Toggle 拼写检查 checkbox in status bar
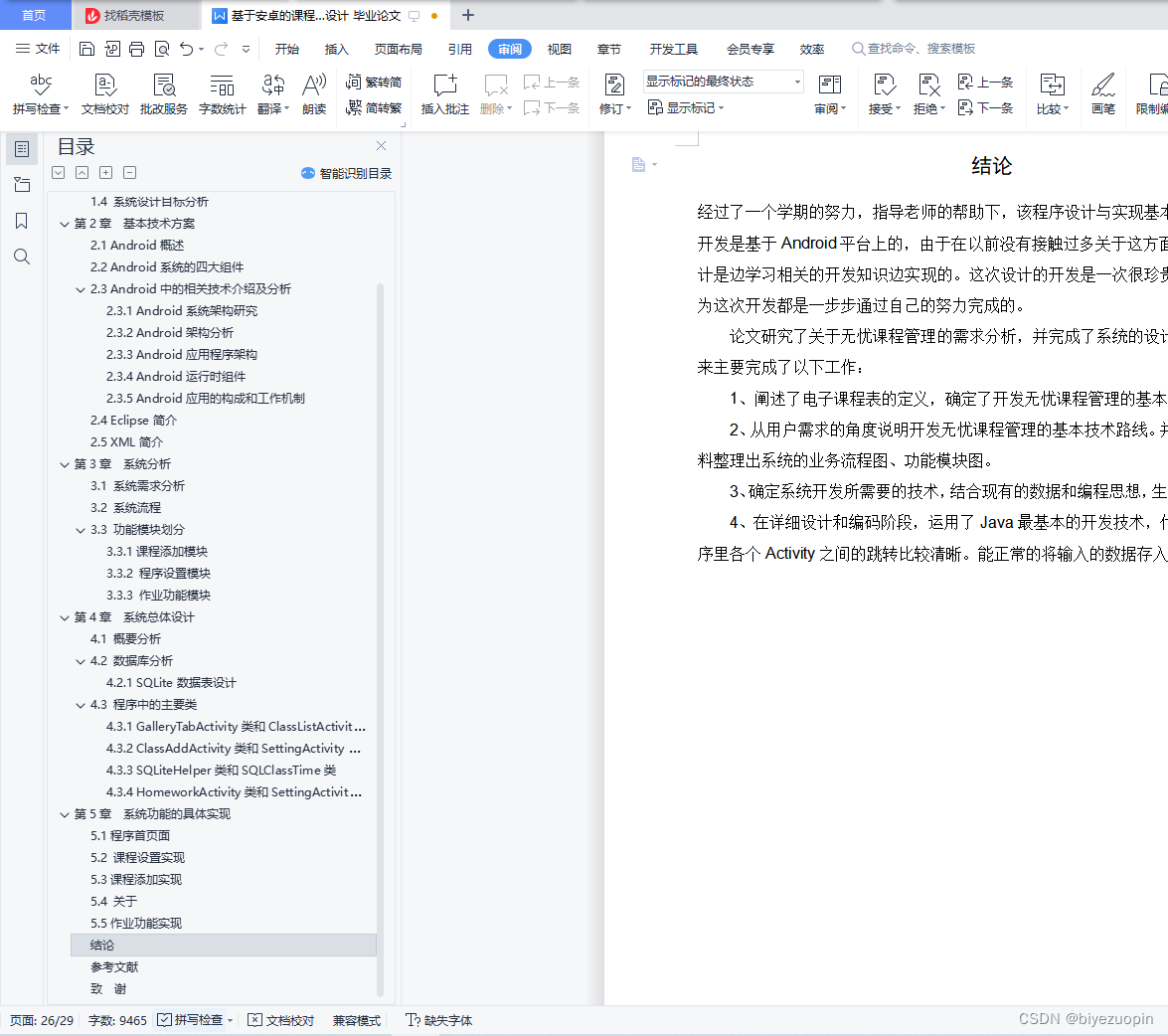 (x=194, y=1020)
